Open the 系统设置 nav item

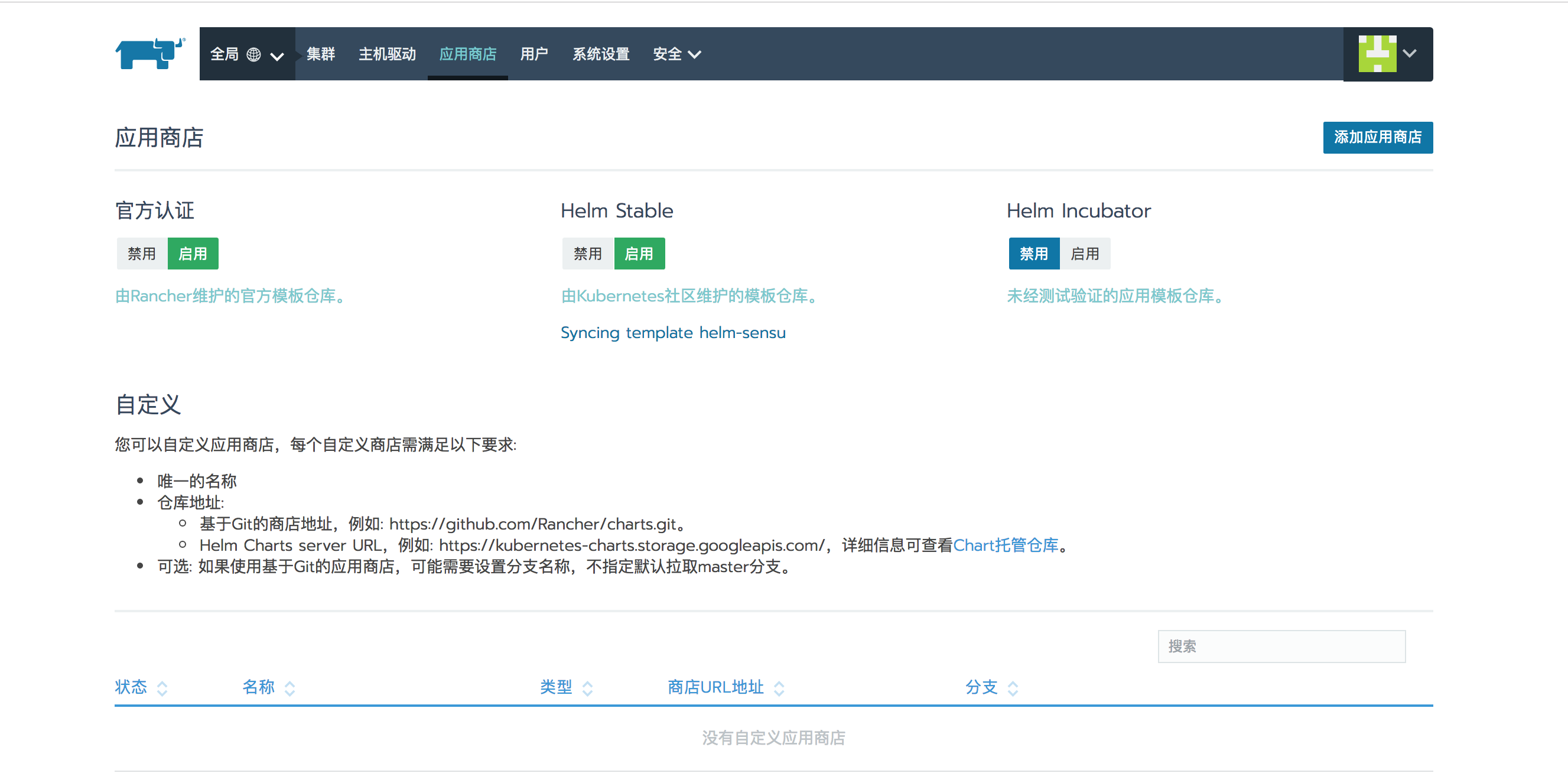click(601, 54)
